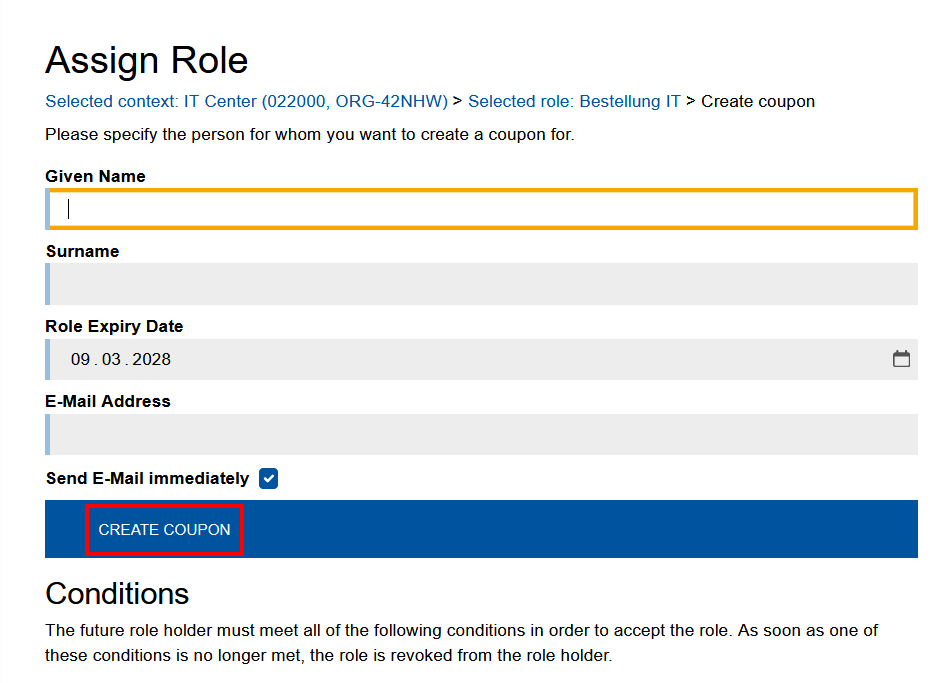This screenshot has width=952, height=683.
Task: Click the Conditions section heading
Action: [117, 593]
